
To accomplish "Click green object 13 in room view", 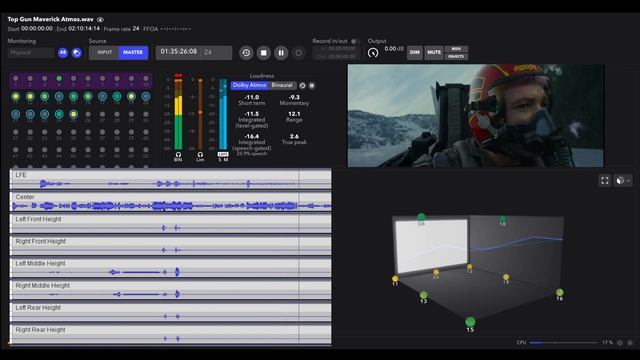I will pyautogui.click(x=424, y=295).
